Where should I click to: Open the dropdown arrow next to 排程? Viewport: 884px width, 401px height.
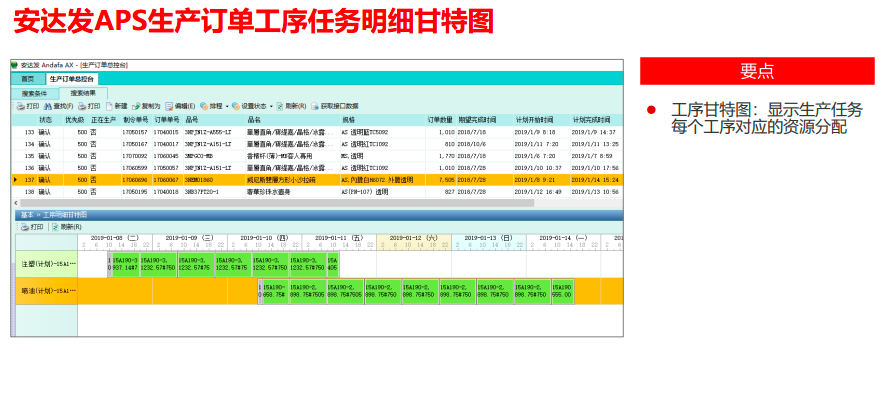(227, 106)
